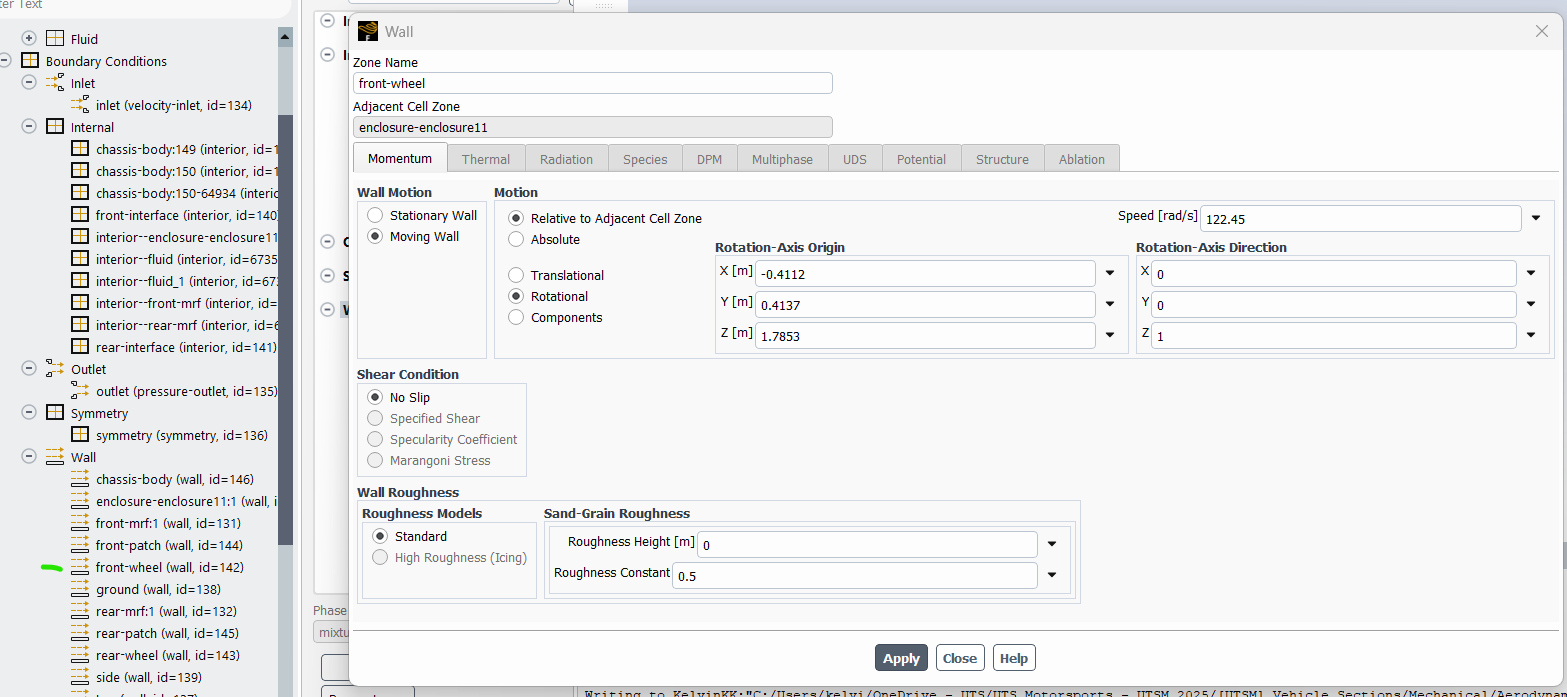The height and width of the screenshot is (697, 1567).
Task: Click the chassis-body:149 interior zone icon
Action: click(80, 149)
